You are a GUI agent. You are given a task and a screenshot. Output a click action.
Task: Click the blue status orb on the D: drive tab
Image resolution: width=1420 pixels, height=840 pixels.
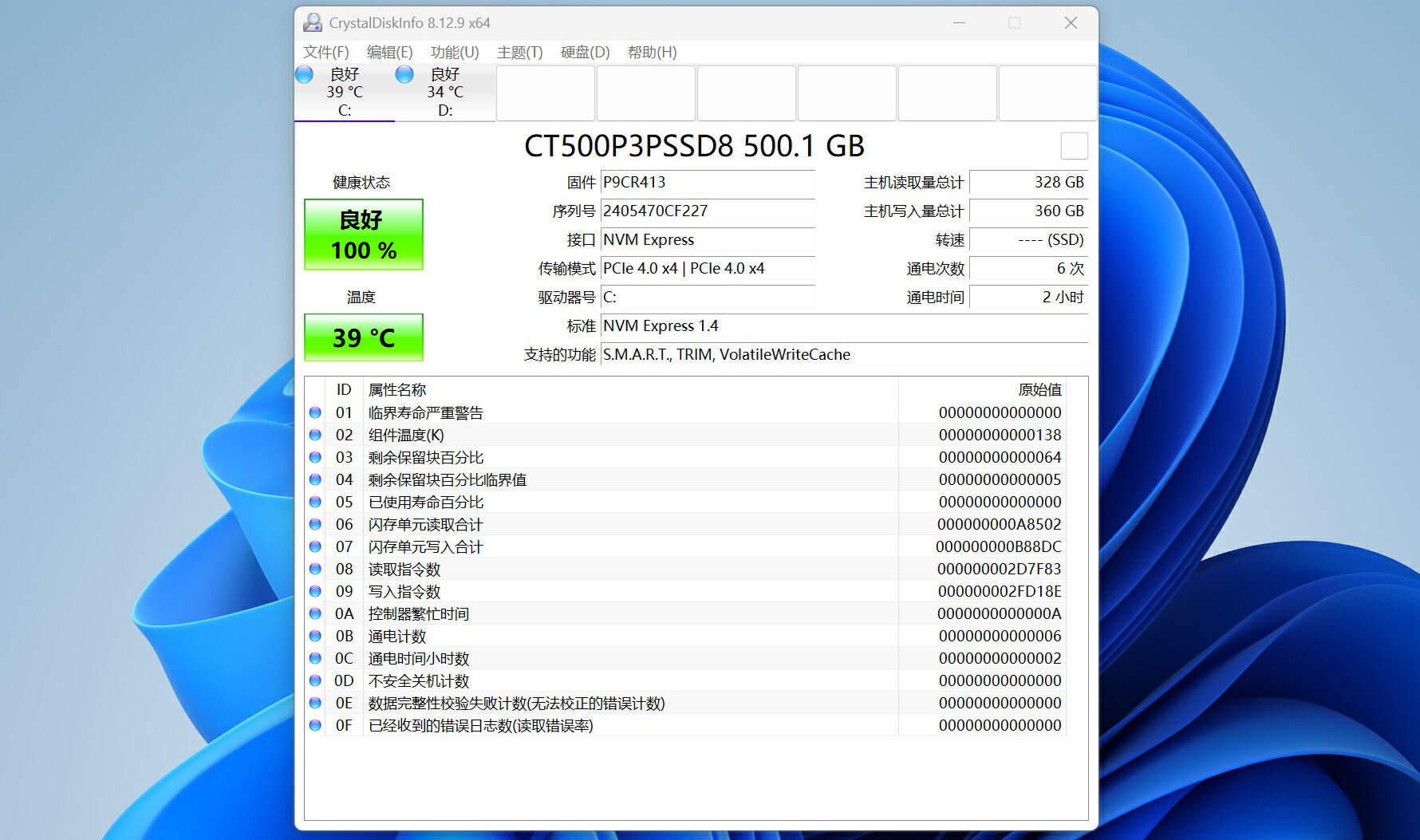click(x=404, y=74)
